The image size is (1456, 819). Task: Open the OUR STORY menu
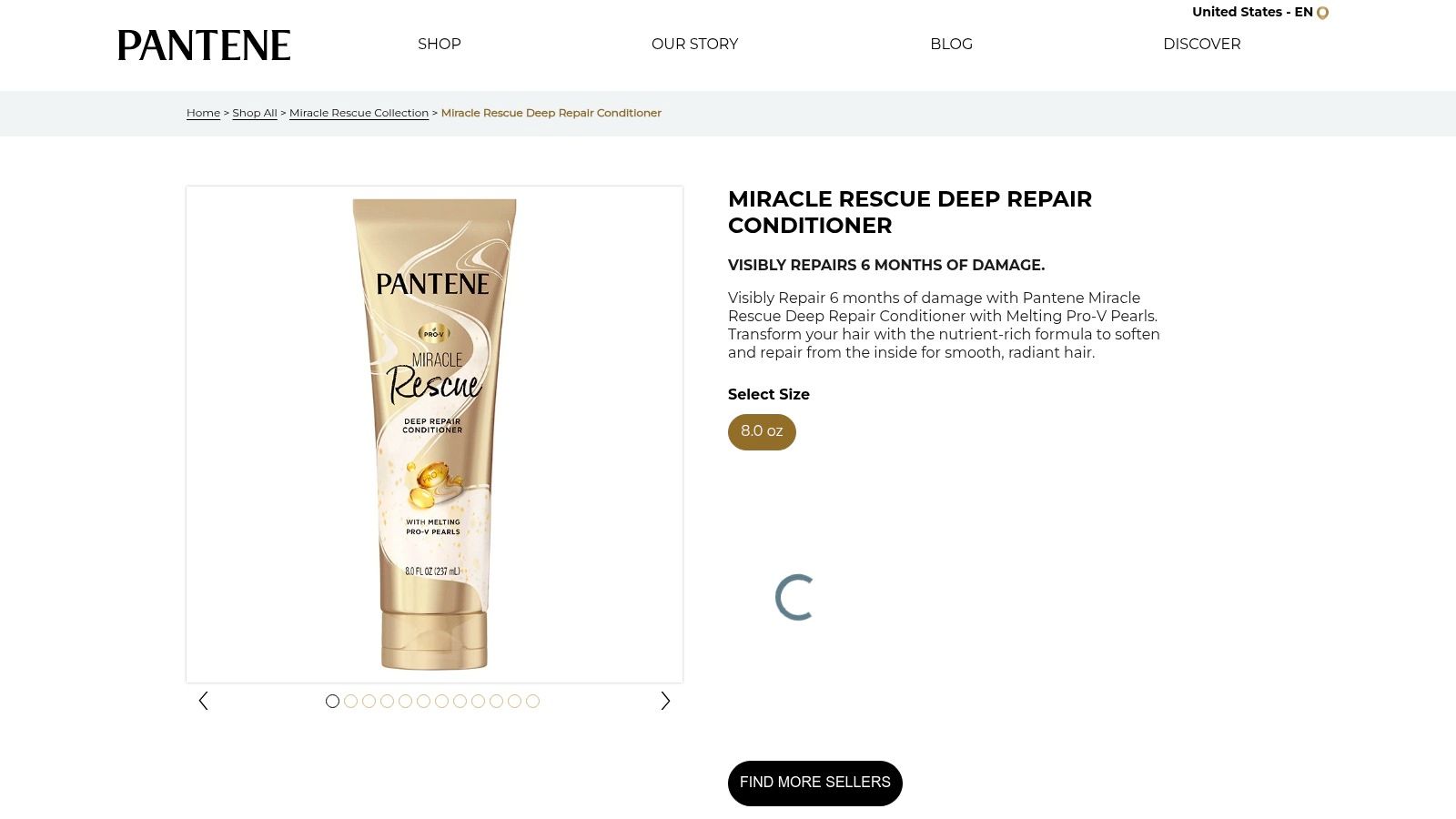[695, 44]
